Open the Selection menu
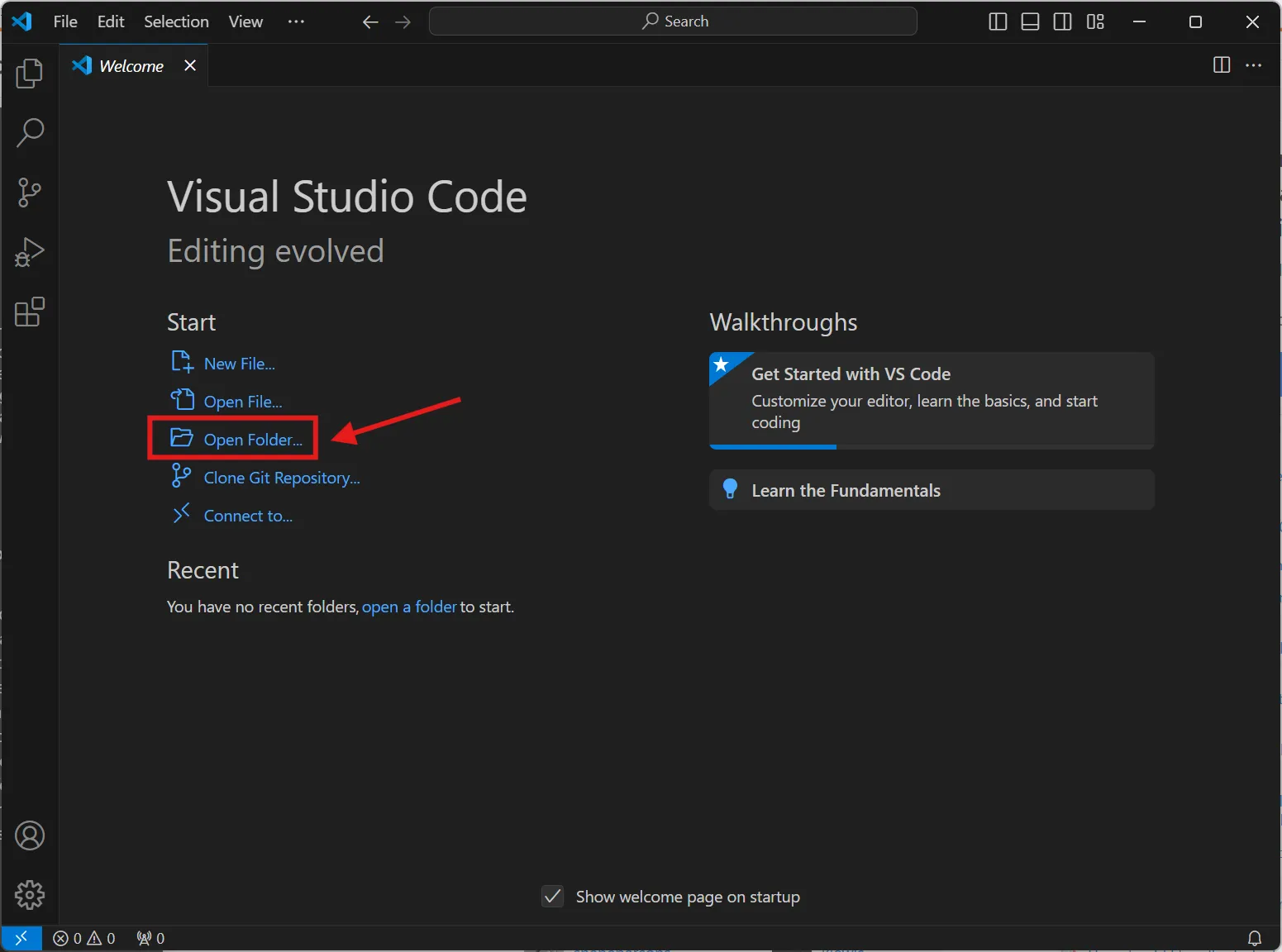 click(176, 21)
